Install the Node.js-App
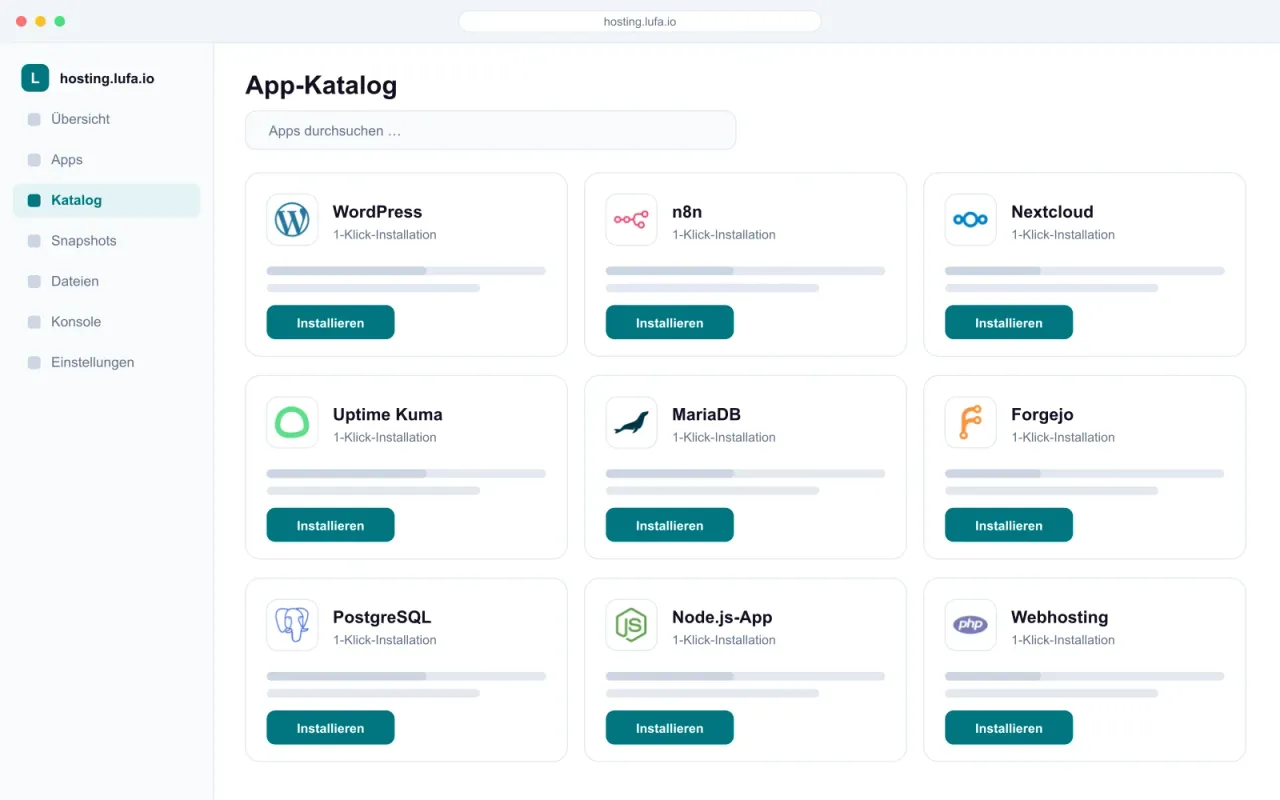1280x800 pixels. pyautogui.click(x=669, y=728)
